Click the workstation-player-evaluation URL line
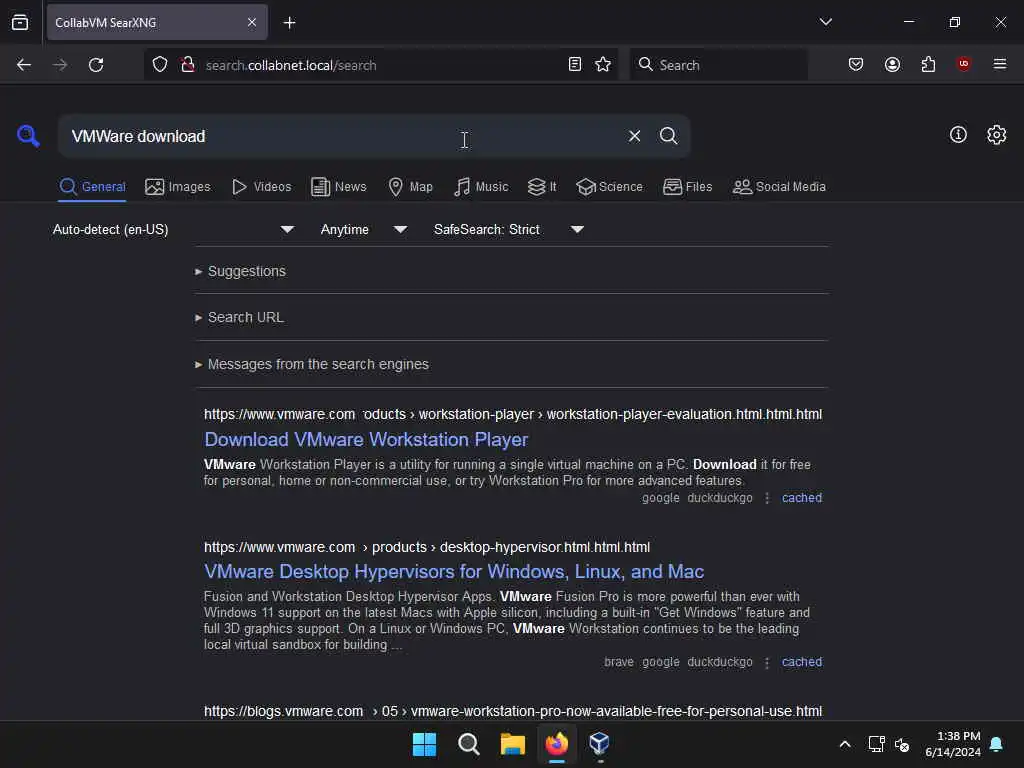 [513, 414]
